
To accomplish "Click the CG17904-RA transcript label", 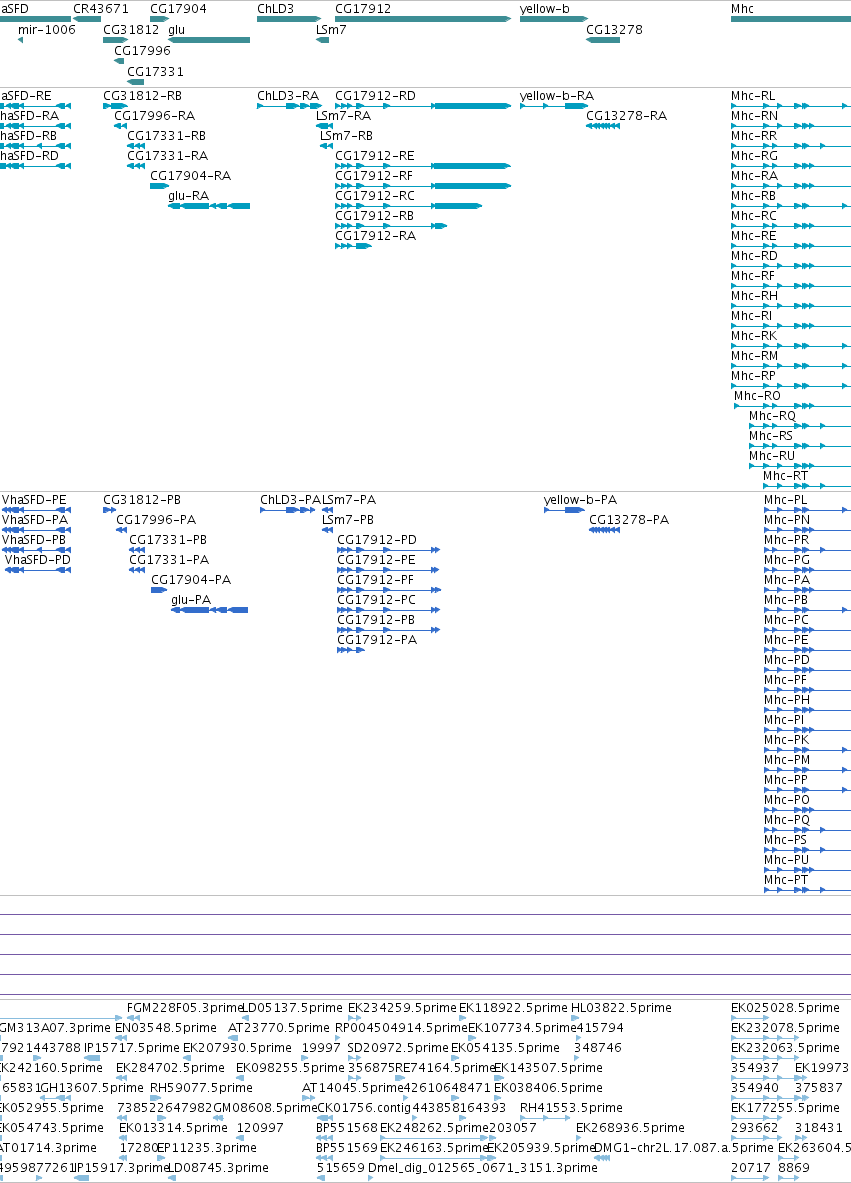I will (x=191, y=176).
